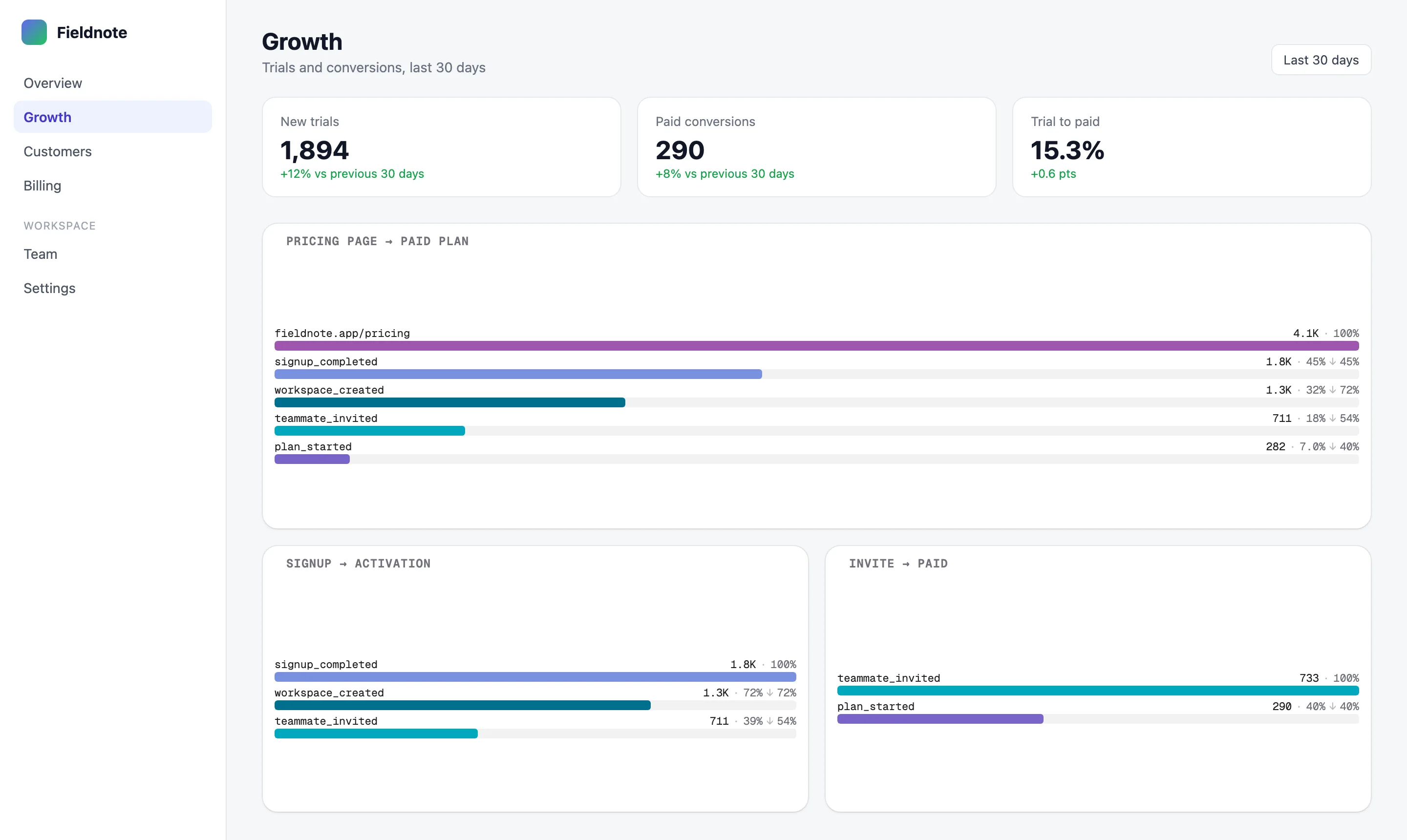Screen dimensions: 1407x840
Task: Click the '+0.6 pts' change text
Action: (x=1053, y=174)
